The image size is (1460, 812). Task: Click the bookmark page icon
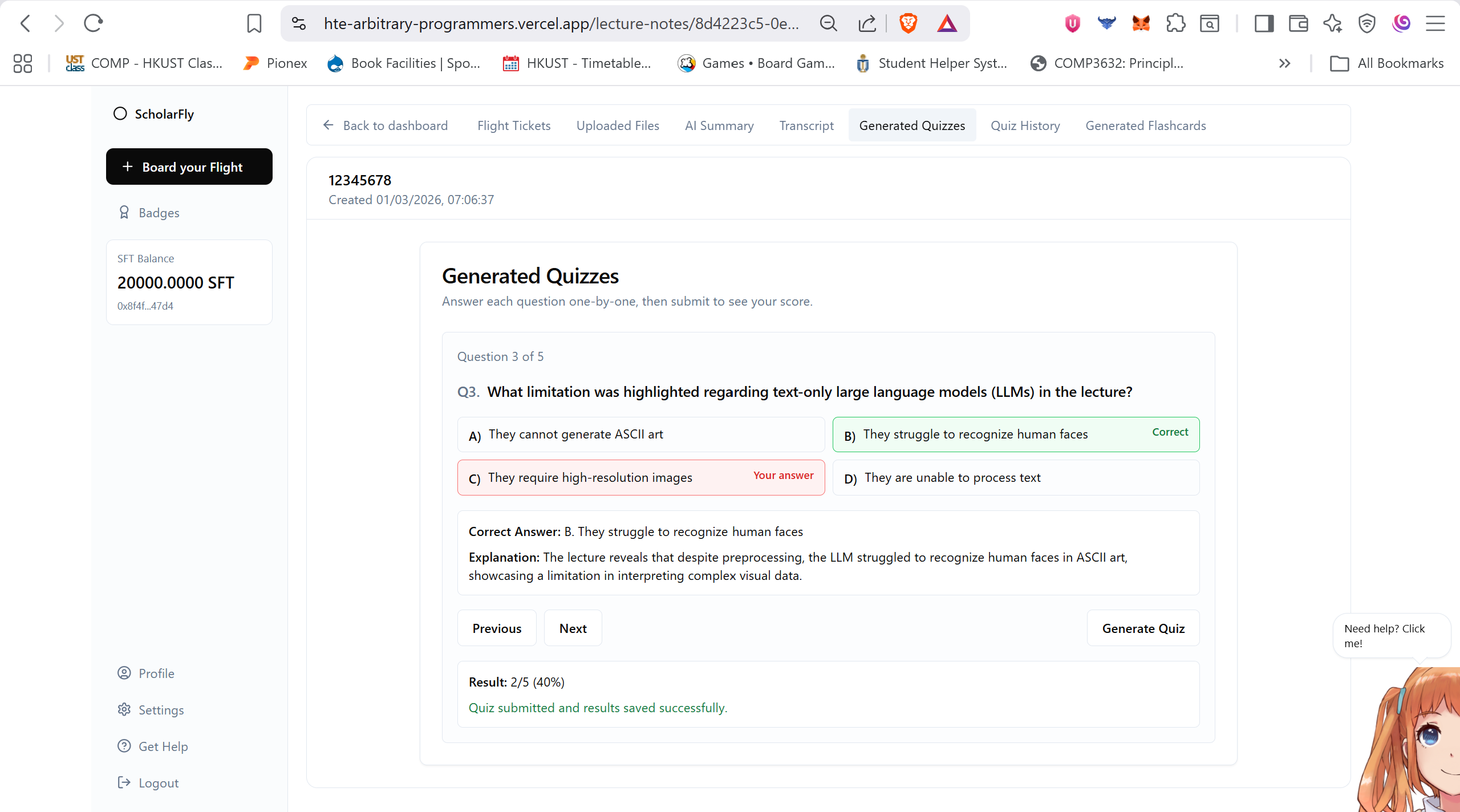pyautogui.click(x=254, y=23)
